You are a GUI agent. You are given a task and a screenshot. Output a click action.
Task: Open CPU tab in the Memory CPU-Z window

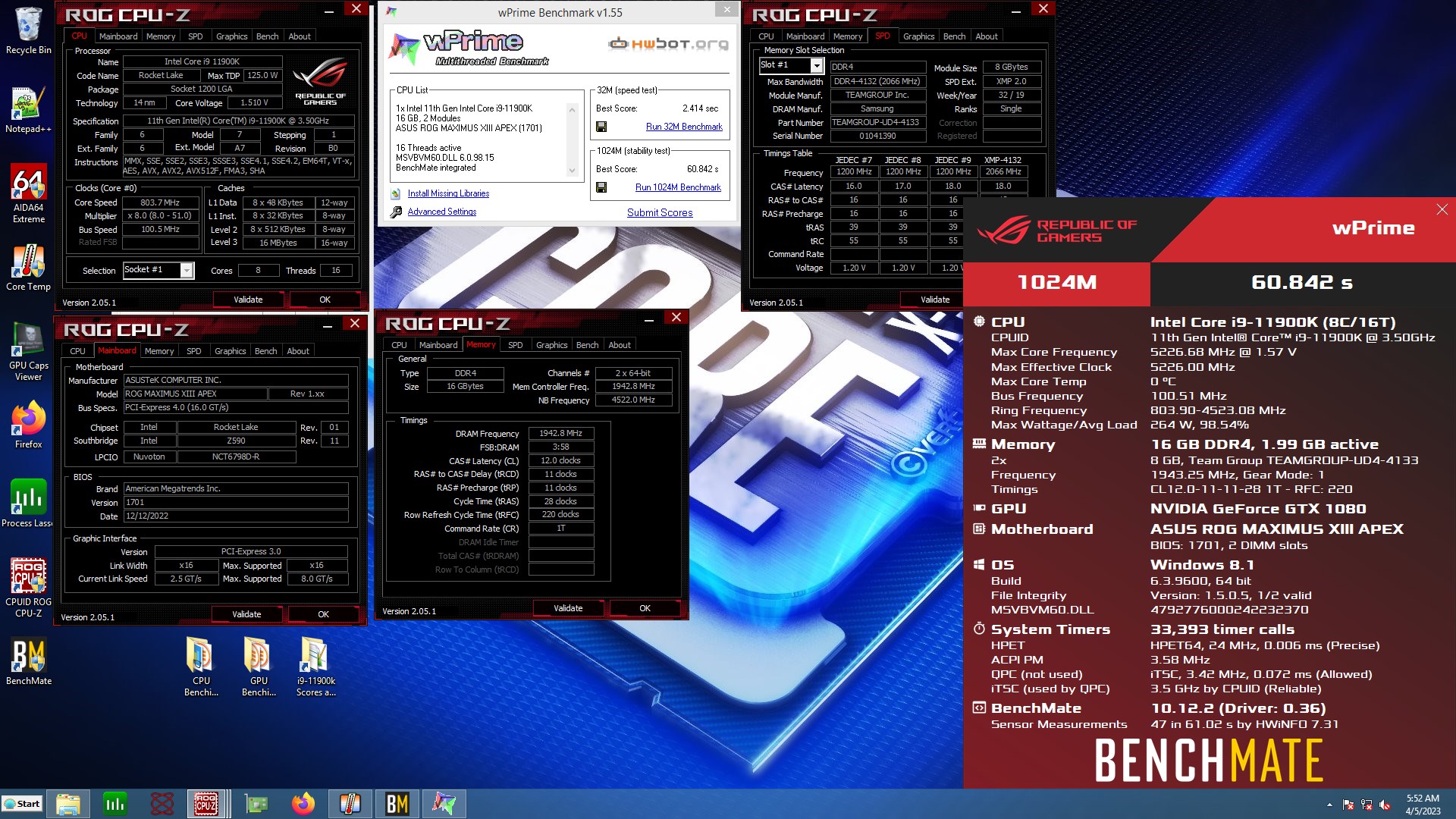pos(399,345)
